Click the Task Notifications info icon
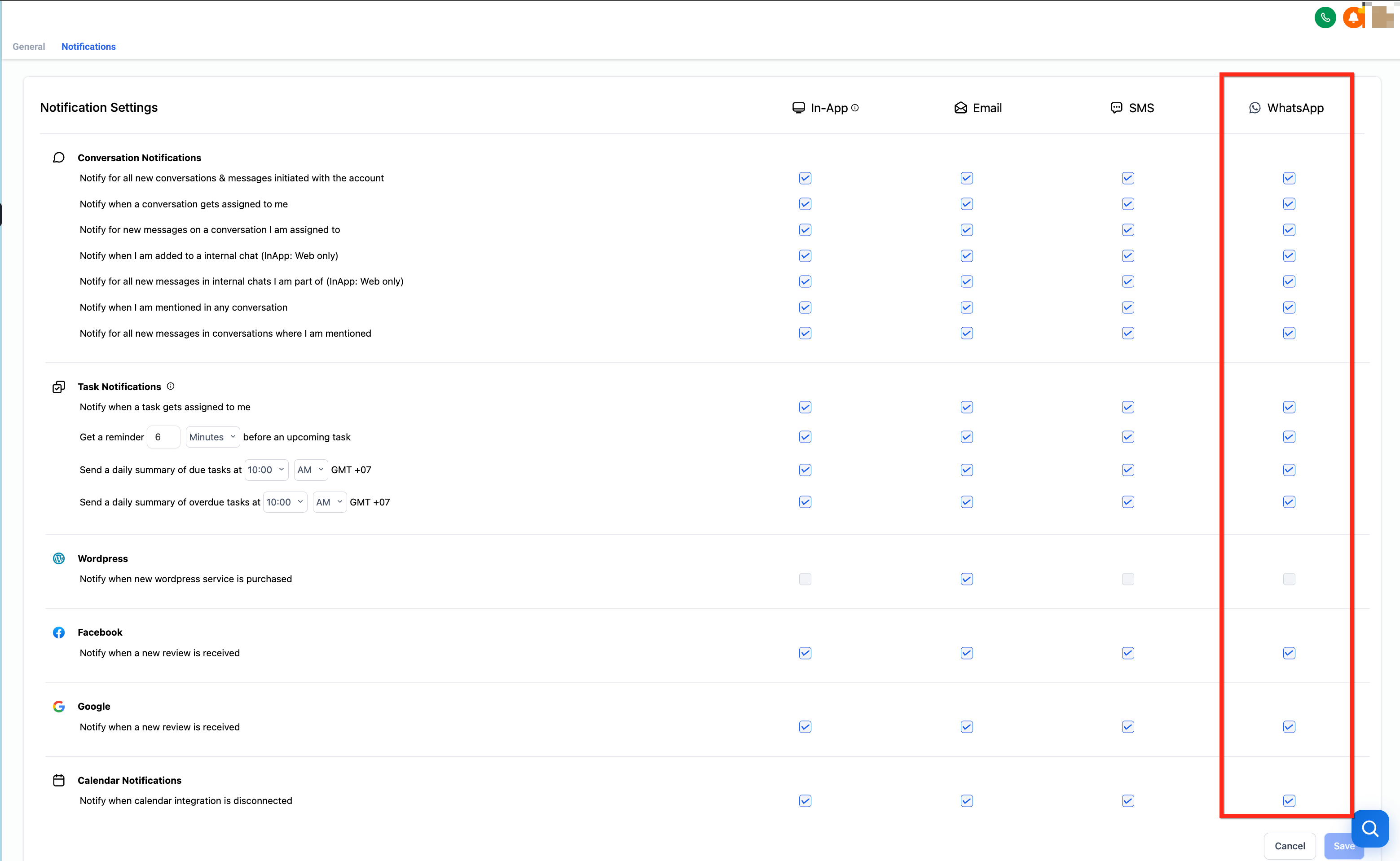Screen dimensions: 1400x861 170,386
